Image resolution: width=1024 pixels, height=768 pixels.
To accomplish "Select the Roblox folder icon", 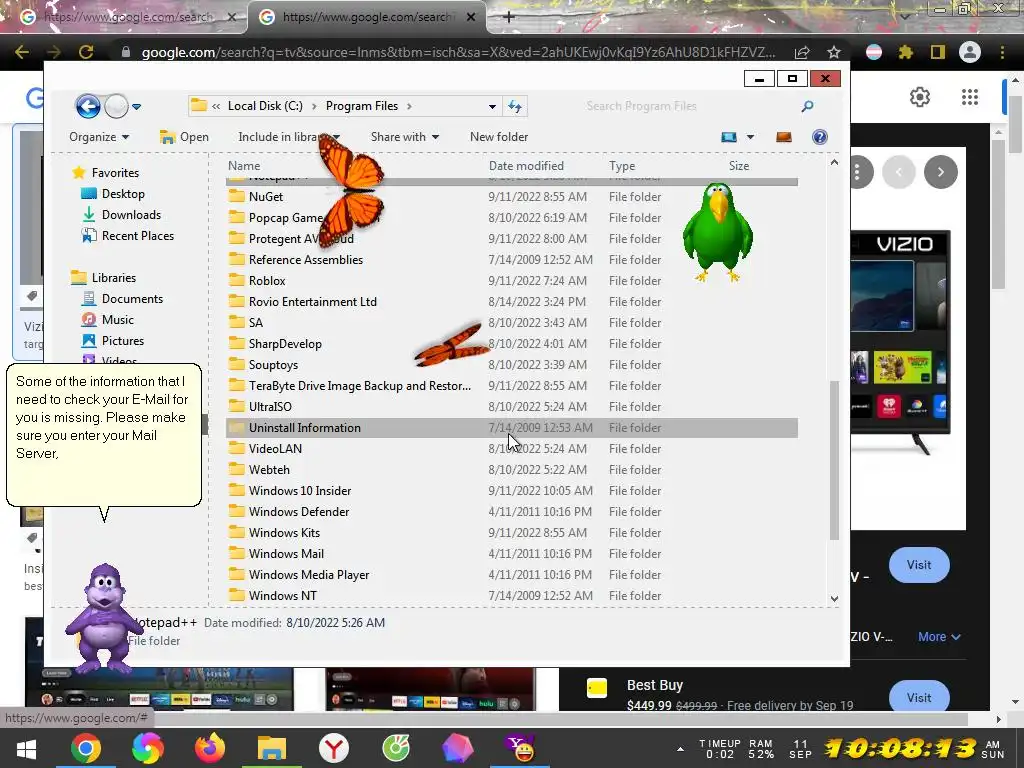I will click(x=236, y=280).
